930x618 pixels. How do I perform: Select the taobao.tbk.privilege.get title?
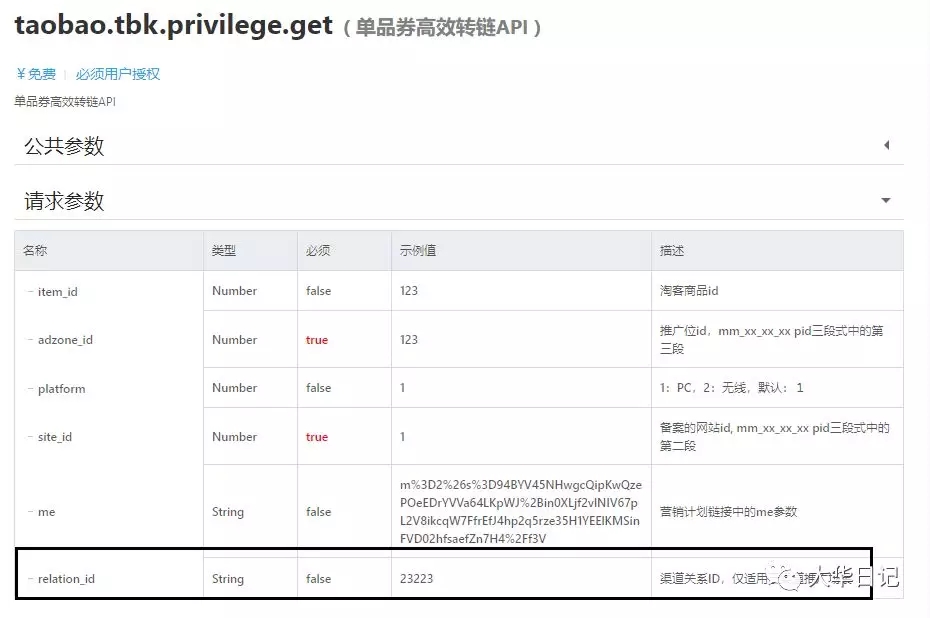pos(173,26)
